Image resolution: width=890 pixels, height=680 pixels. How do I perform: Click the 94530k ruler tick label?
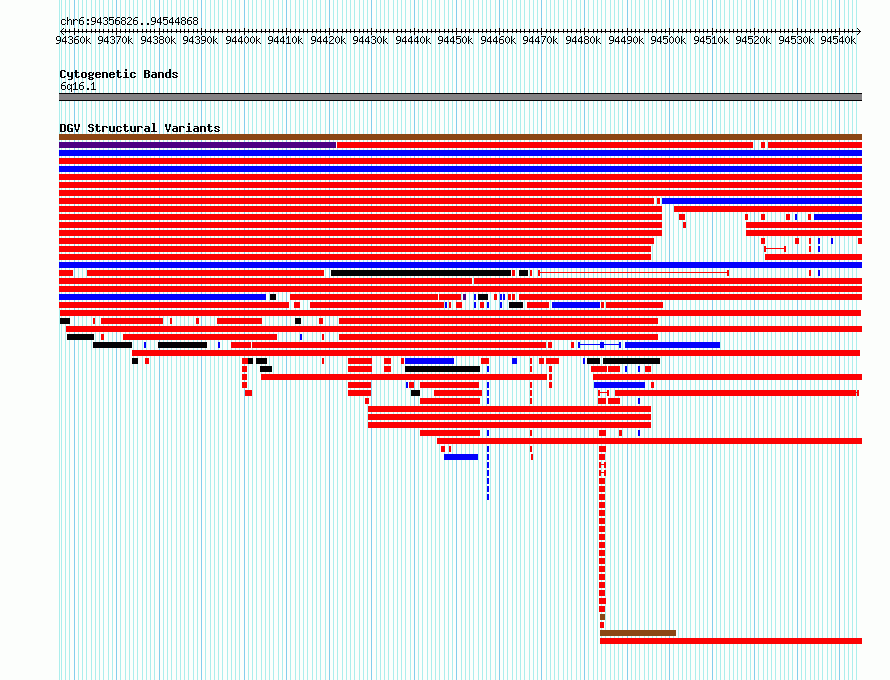point(796,40)
